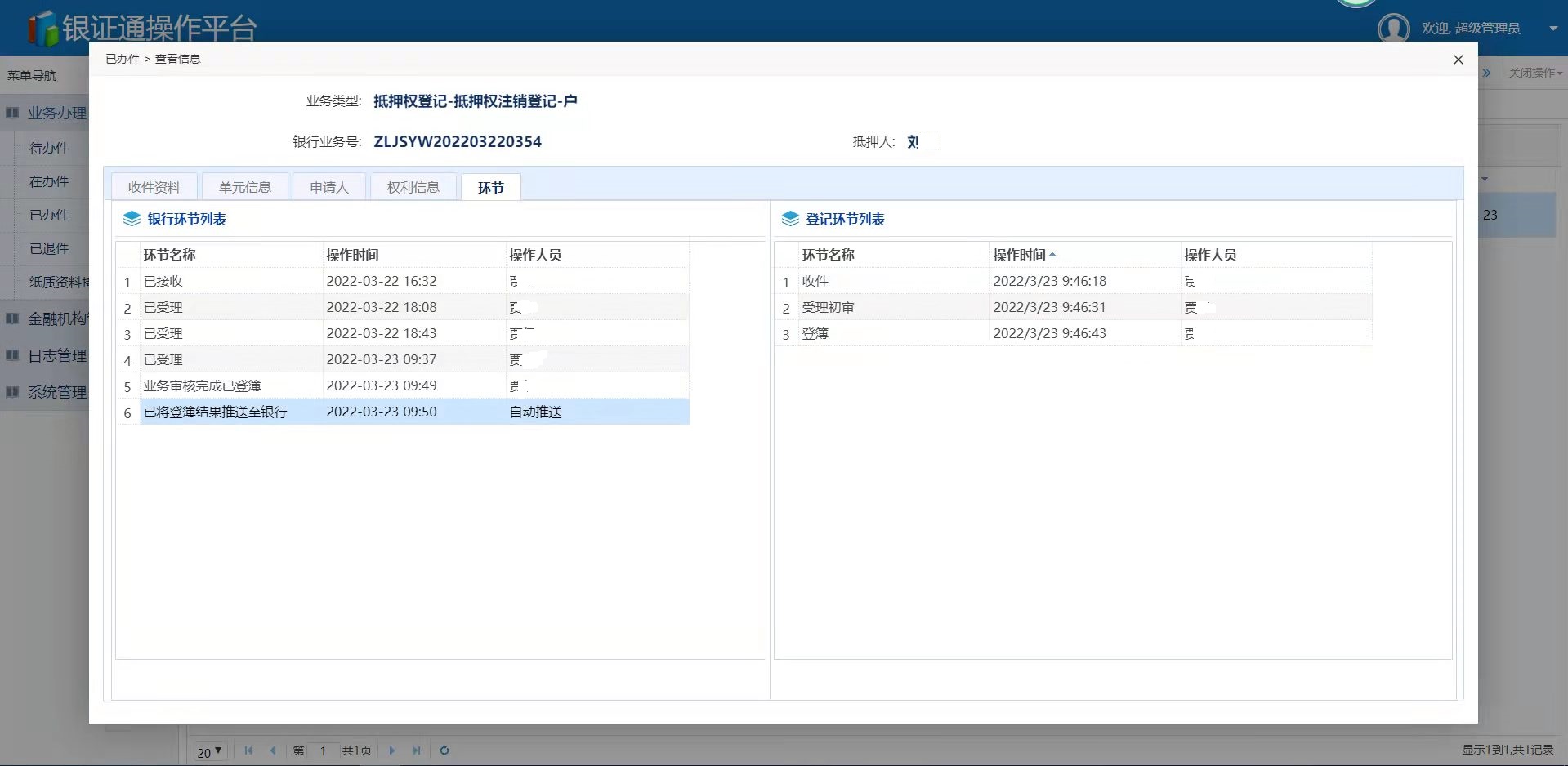Switch to the 权利信息 tab
Screen dimensions: 1568x766
(x=413, y=187)
